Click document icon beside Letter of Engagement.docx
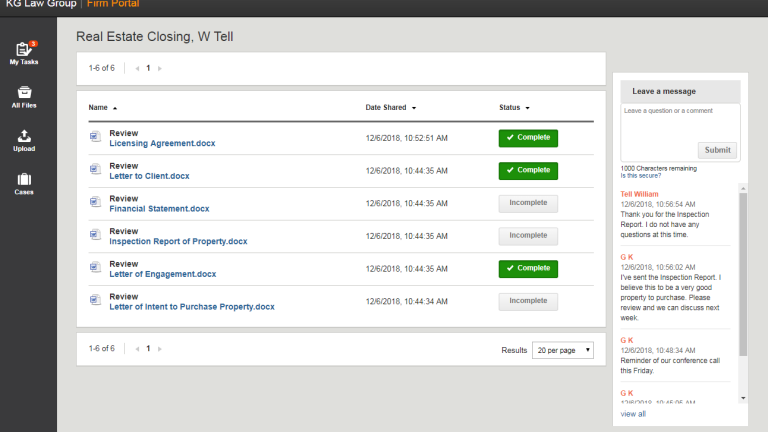Image resolution: width=768 pixels, height=432 pixels. click(x=95, y=269)
